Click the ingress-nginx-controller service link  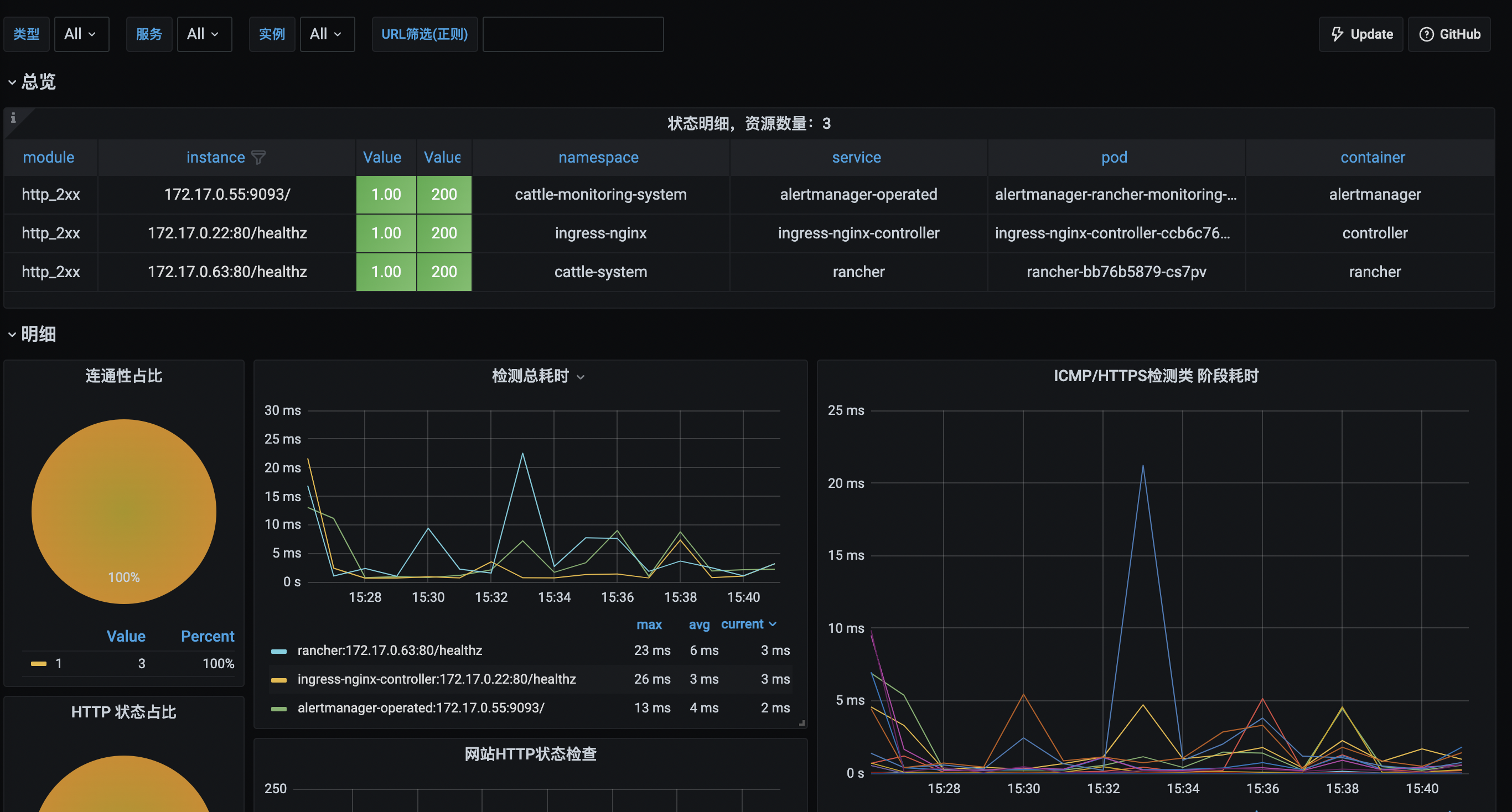(x=857, y=232)
